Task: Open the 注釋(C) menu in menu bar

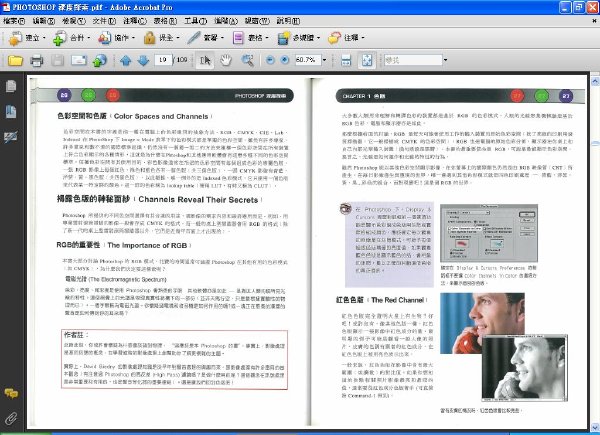Action: click(x=135, y=21)
